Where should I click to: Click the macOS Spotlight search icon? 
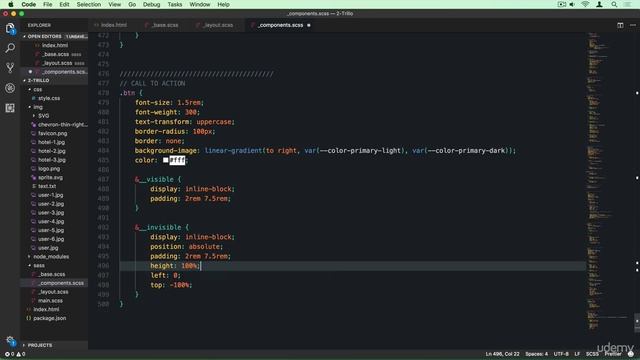point(614,4)
